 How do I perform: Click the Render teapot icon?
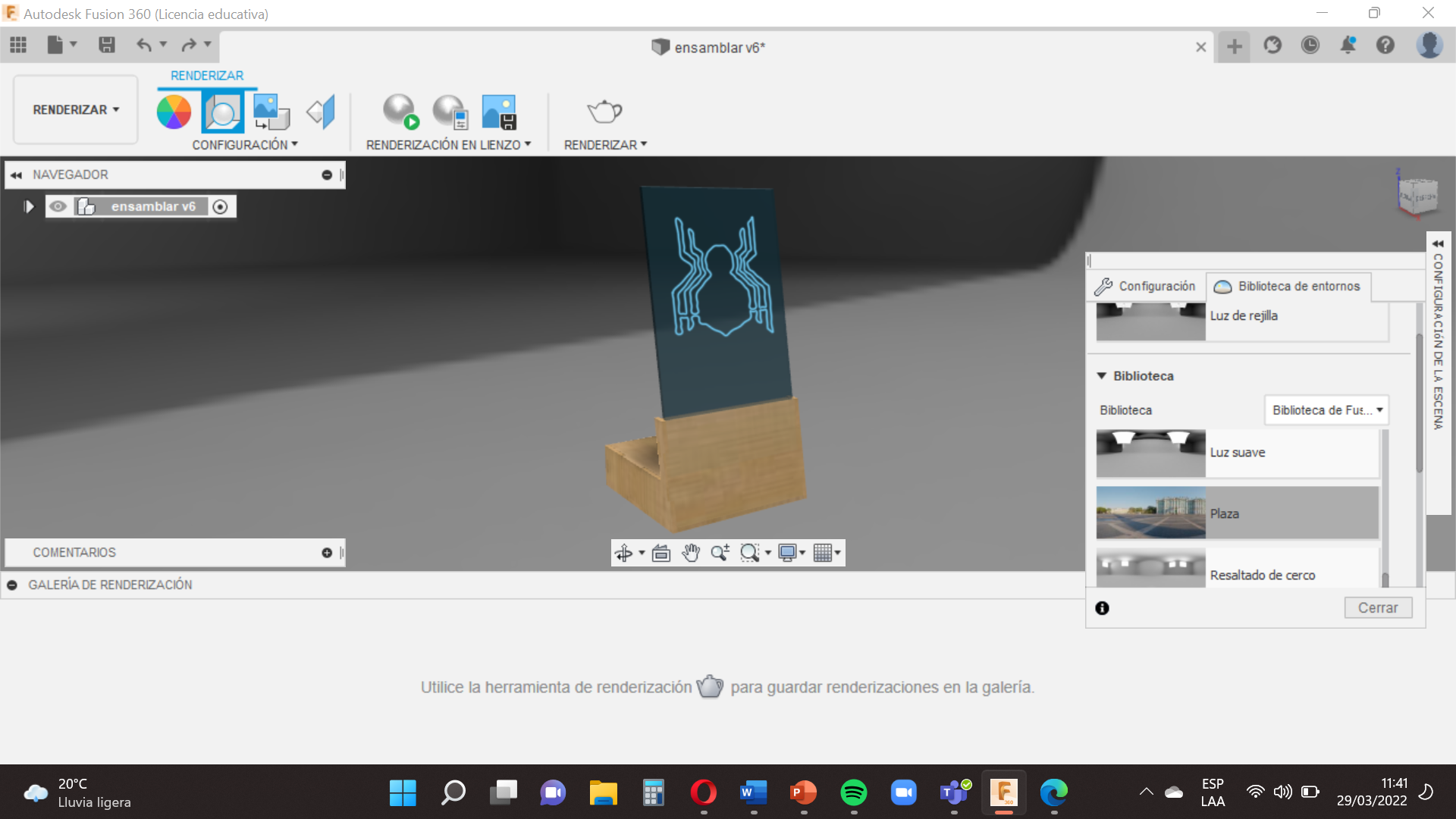coord(604,111)
